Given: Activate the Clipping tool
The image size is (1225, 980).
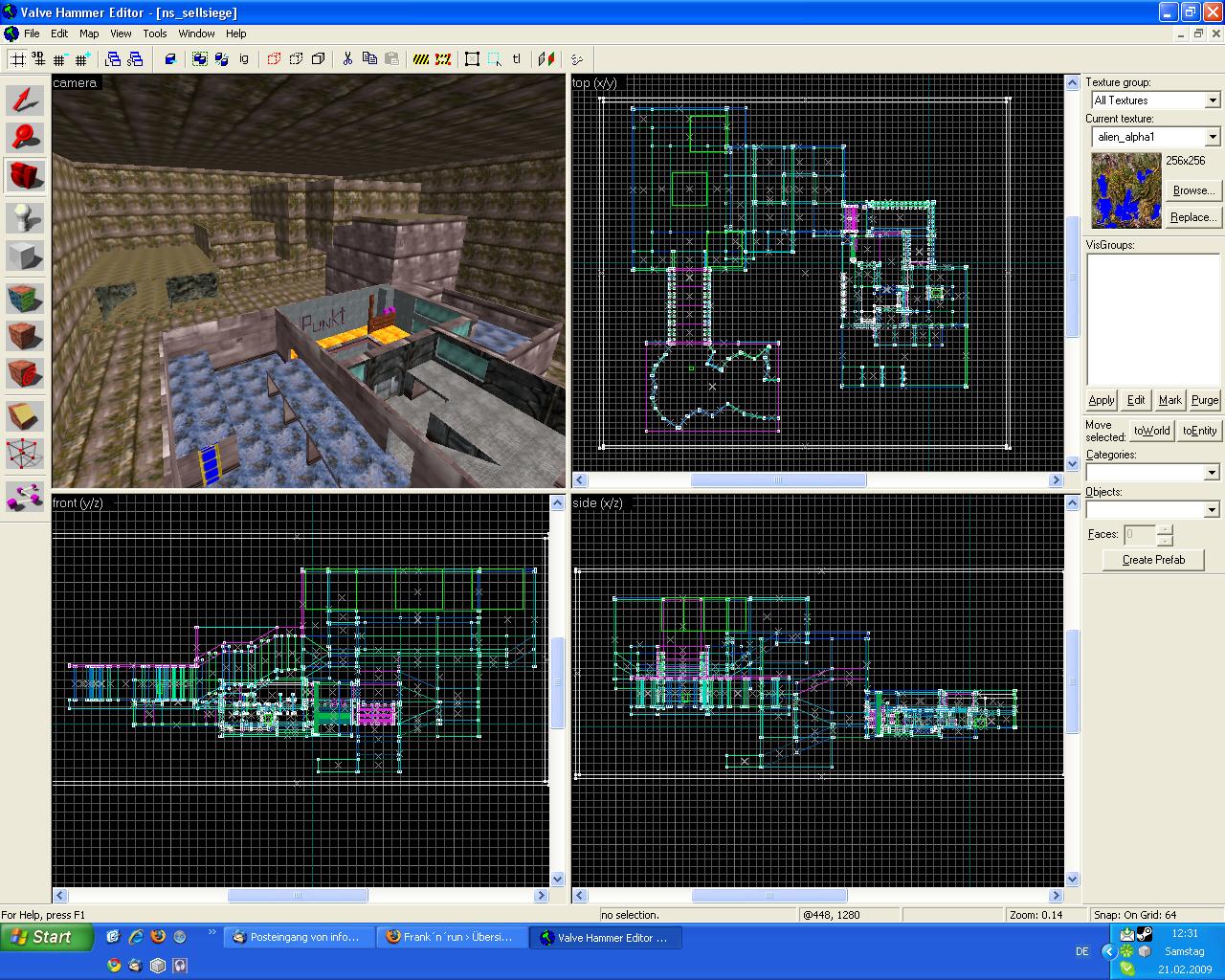Looking at the screenshot, I should 26,414.
